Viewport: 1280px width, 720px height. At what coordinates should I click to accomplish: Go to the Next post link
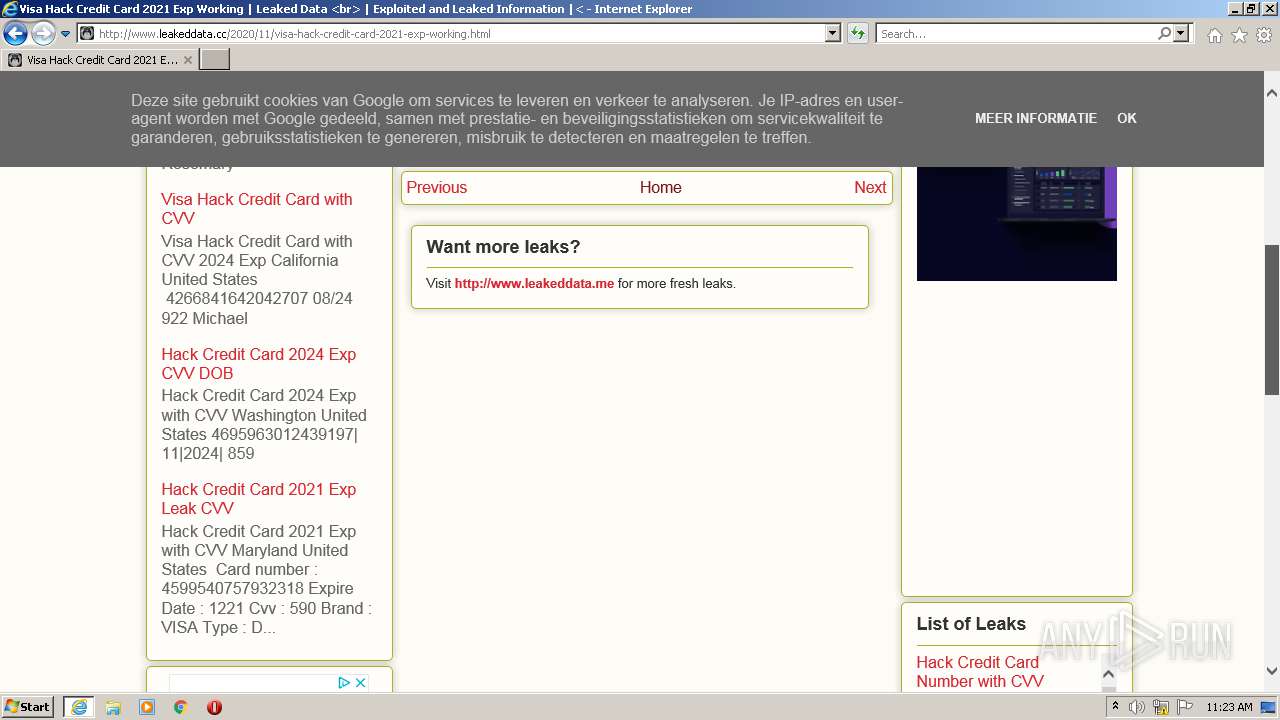870,187
